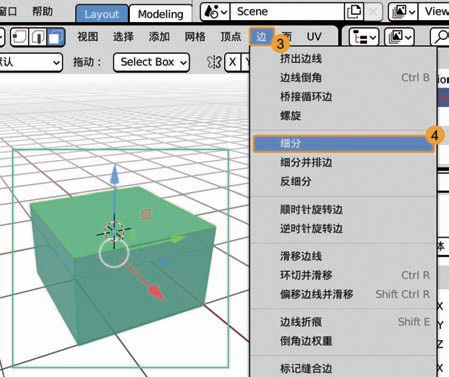Click the outliner search magnifier icon
Image resolution: width=449 pixels, height=377 pixels.
441,37
